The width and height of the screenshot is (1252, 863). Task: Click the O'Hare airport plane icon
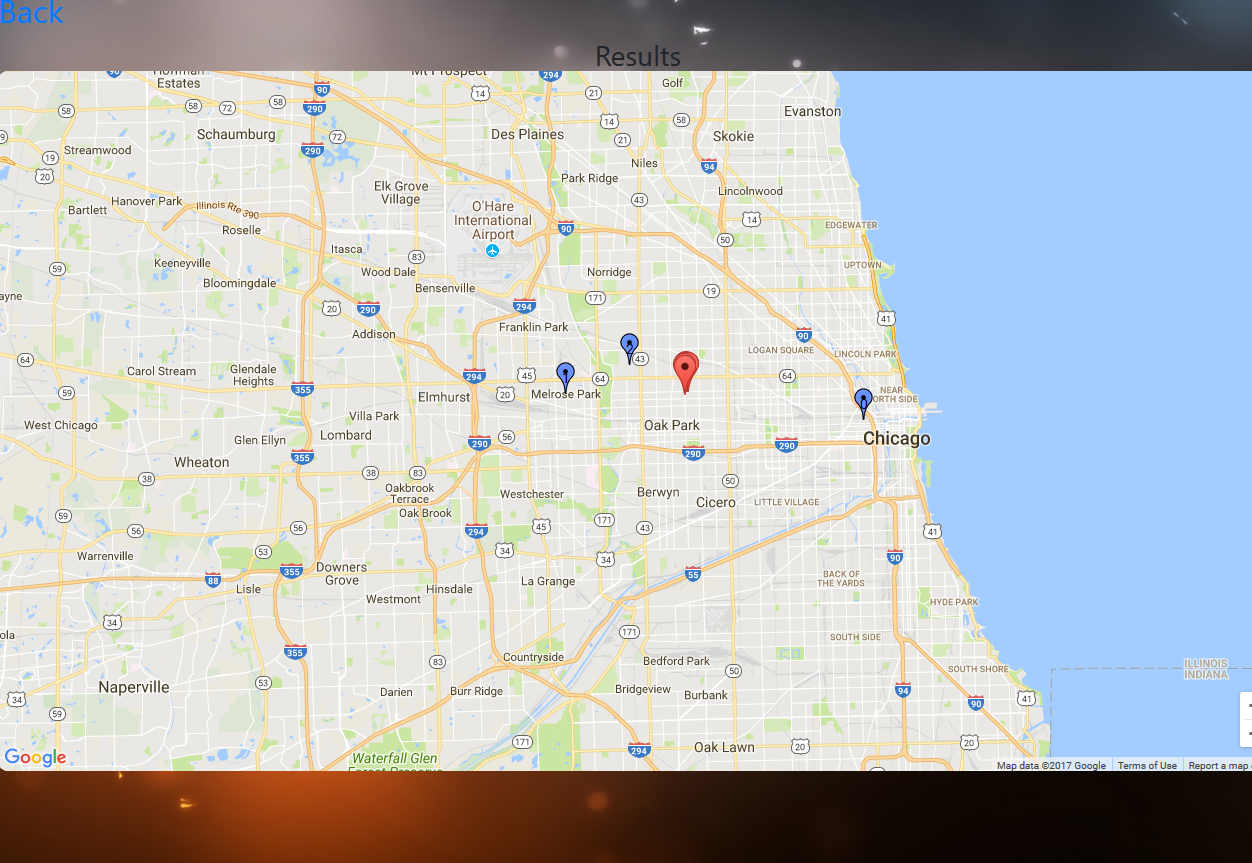pos(492,251)
